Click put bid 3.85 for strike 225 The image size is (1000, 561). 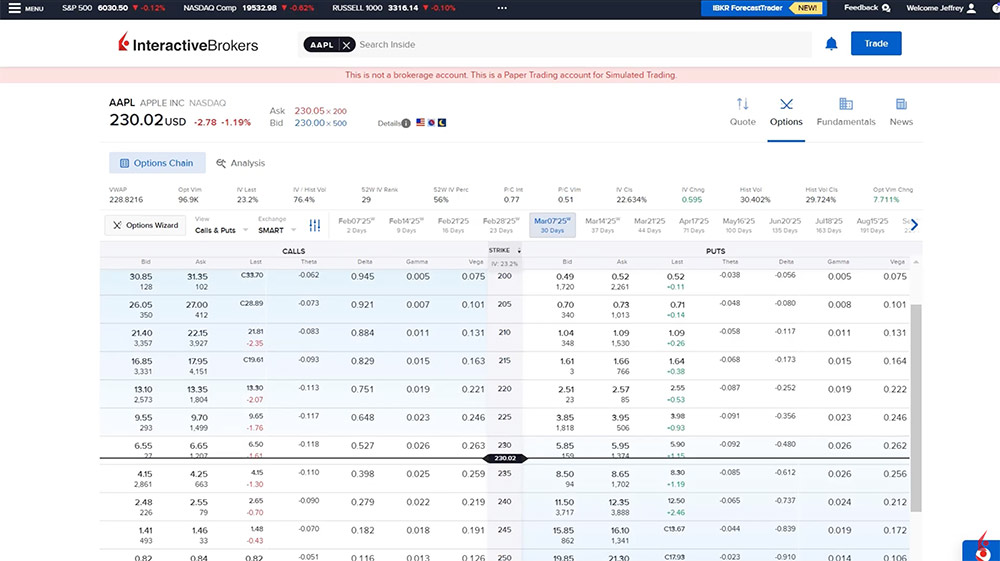564,418
